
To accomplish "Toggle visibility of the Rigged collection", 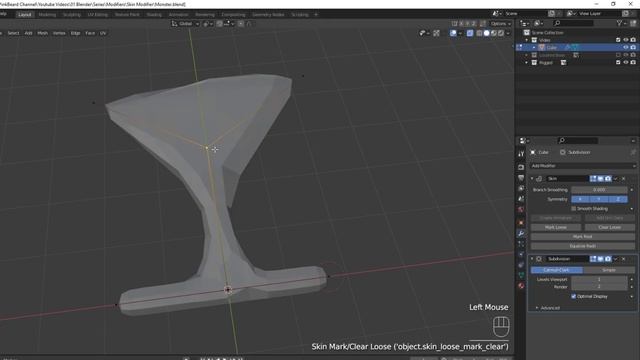I will click(x=626, y=62).
